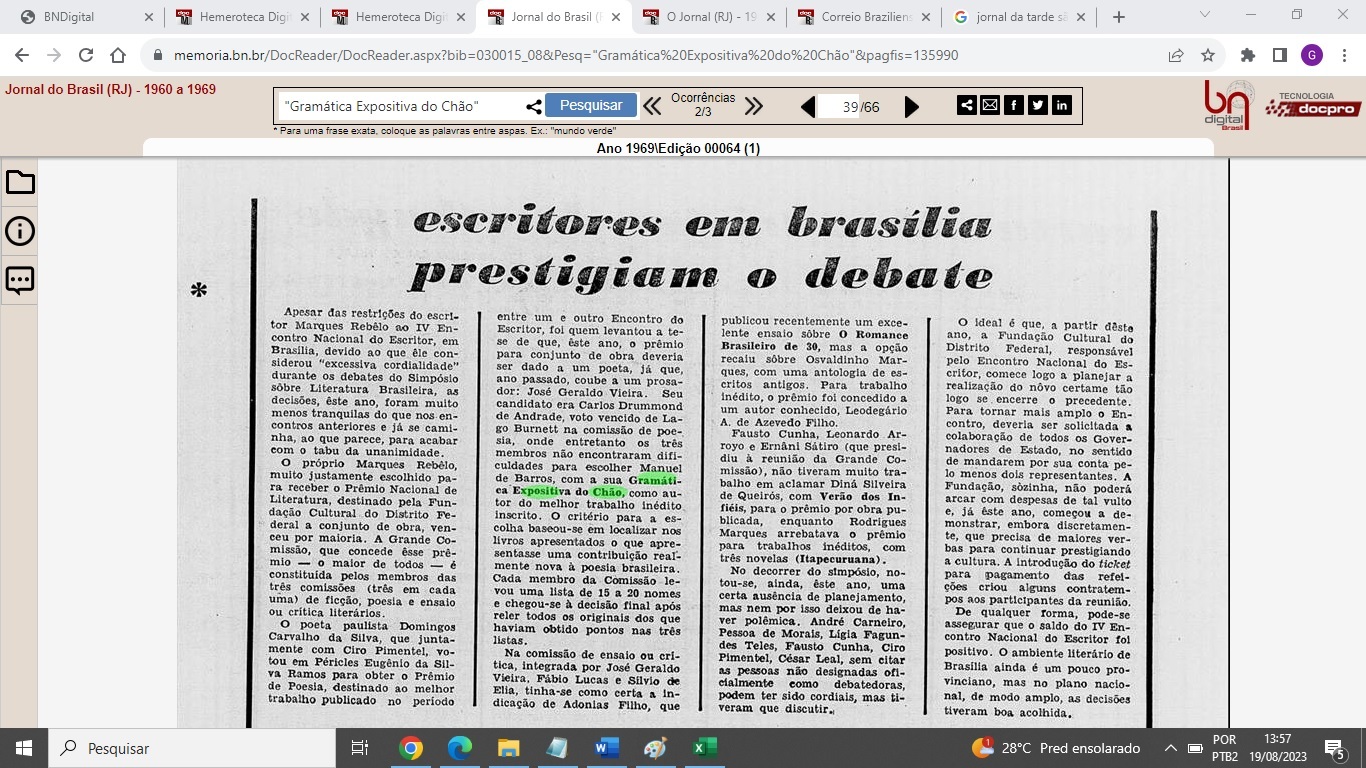This screenshot has width=1366, height=768.
Task: Click headline escritores em brasília
Action: (x=703, y=222)
